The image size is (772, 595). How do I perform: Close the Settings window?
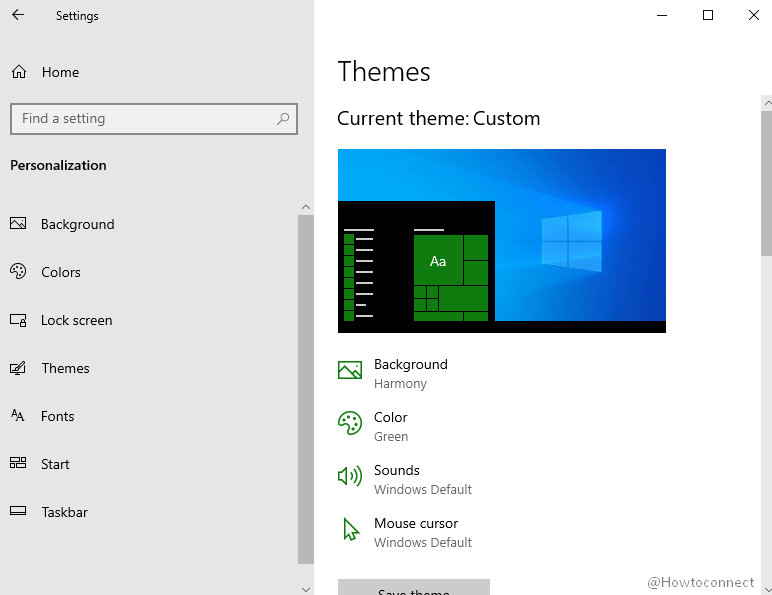753,15
